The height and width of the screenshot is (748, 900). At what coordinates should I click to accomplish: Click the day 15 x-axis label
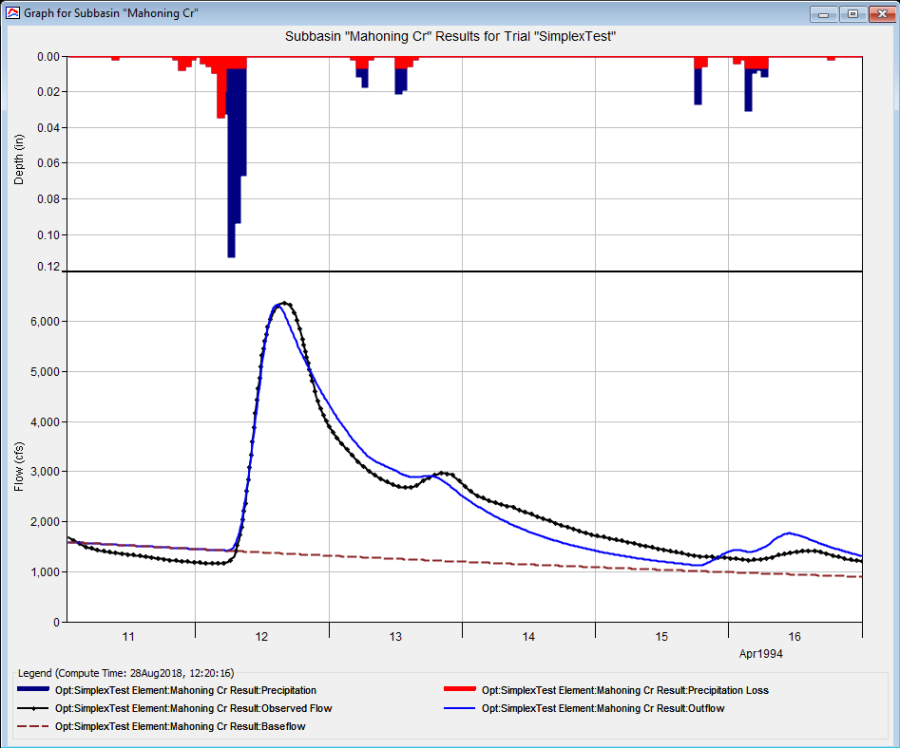[x=661, y=636]
